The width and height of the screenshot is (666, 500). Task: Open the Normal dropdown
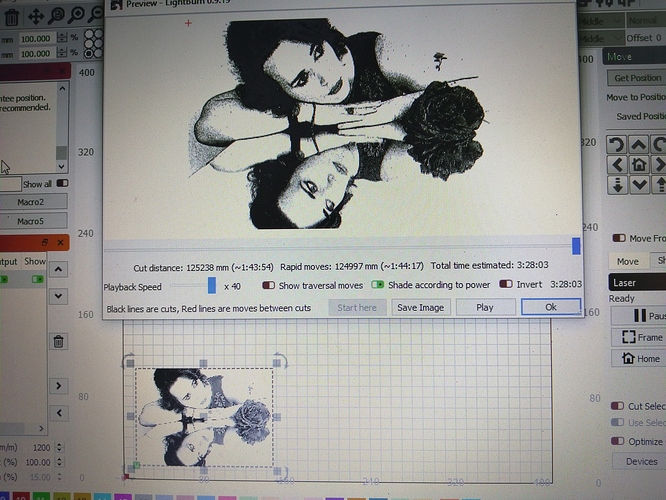click(x=646, y=21)
